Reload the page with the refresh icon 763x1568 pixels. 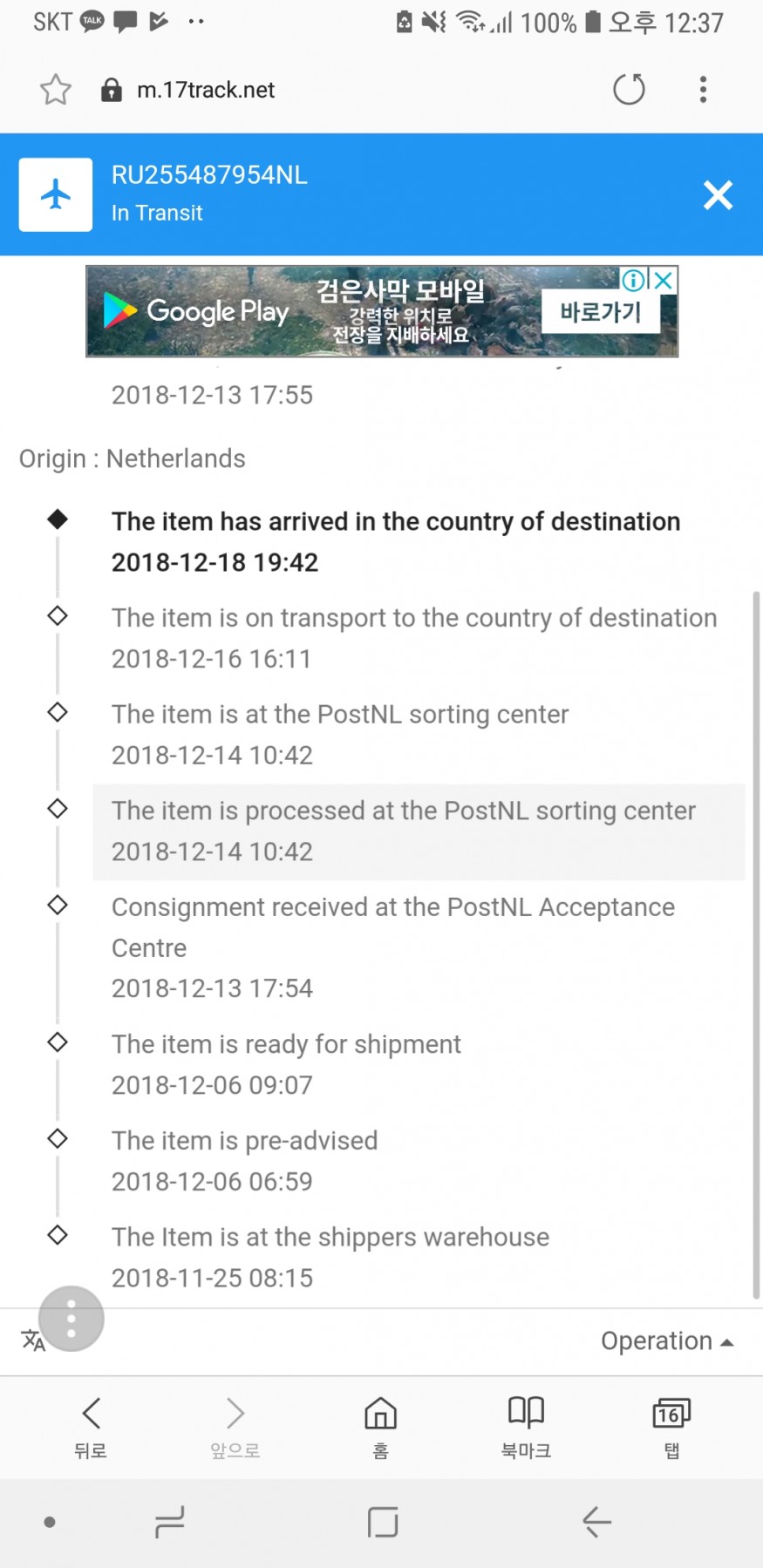(x=629, y=89)
